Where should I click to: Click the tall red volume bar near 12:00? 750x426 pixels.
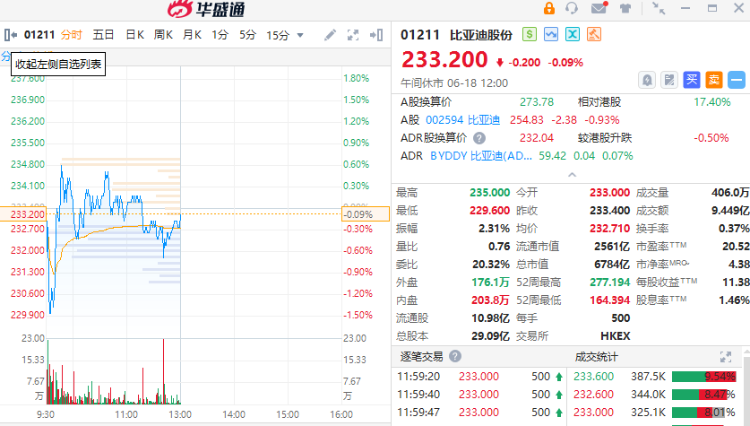tap(164, 371)
